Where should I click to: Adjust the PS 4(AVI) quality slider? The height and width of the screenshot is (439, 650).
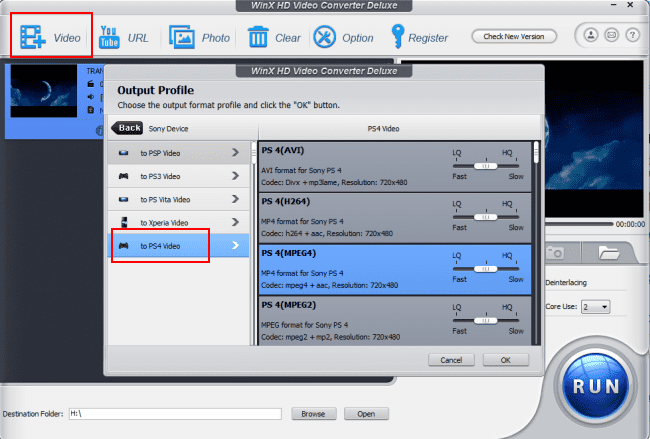(x=485, y=166)
